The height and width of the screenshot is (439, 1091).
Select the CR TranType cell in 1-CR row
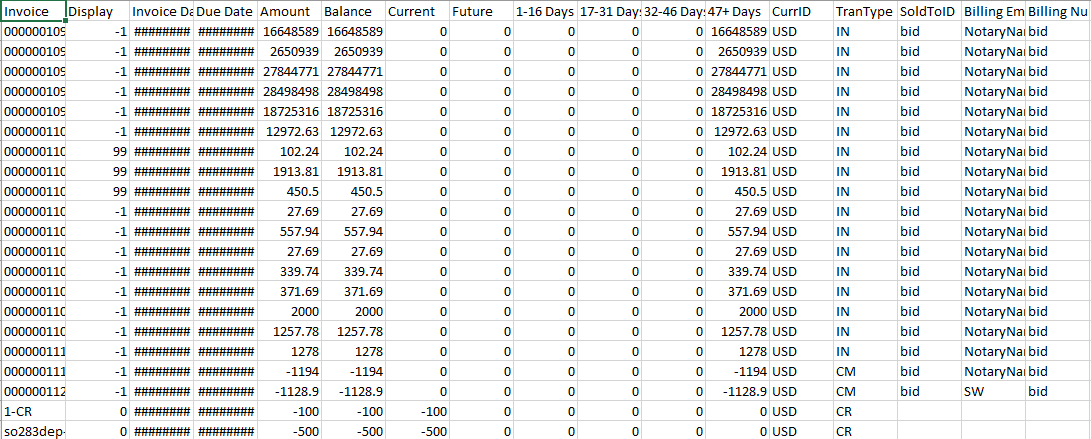click(x=864, y=411)
